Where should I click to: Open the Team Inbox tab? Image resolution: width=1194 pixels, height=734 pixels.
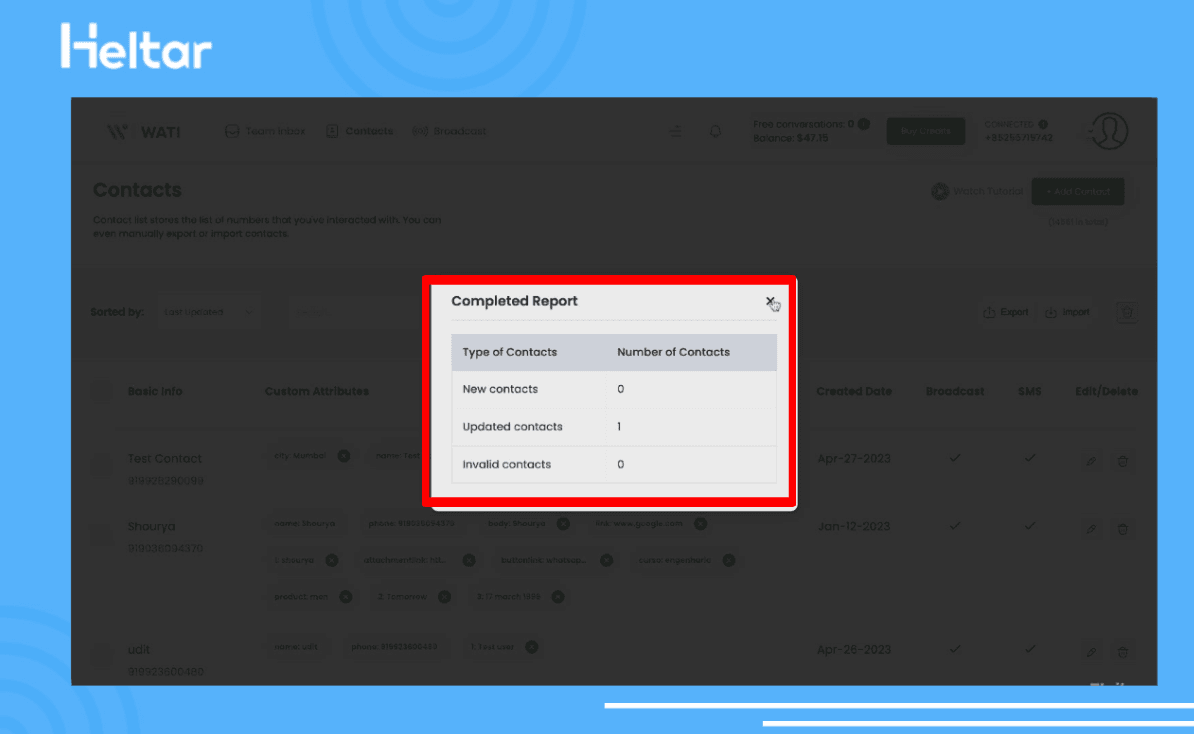click(265, 132)
